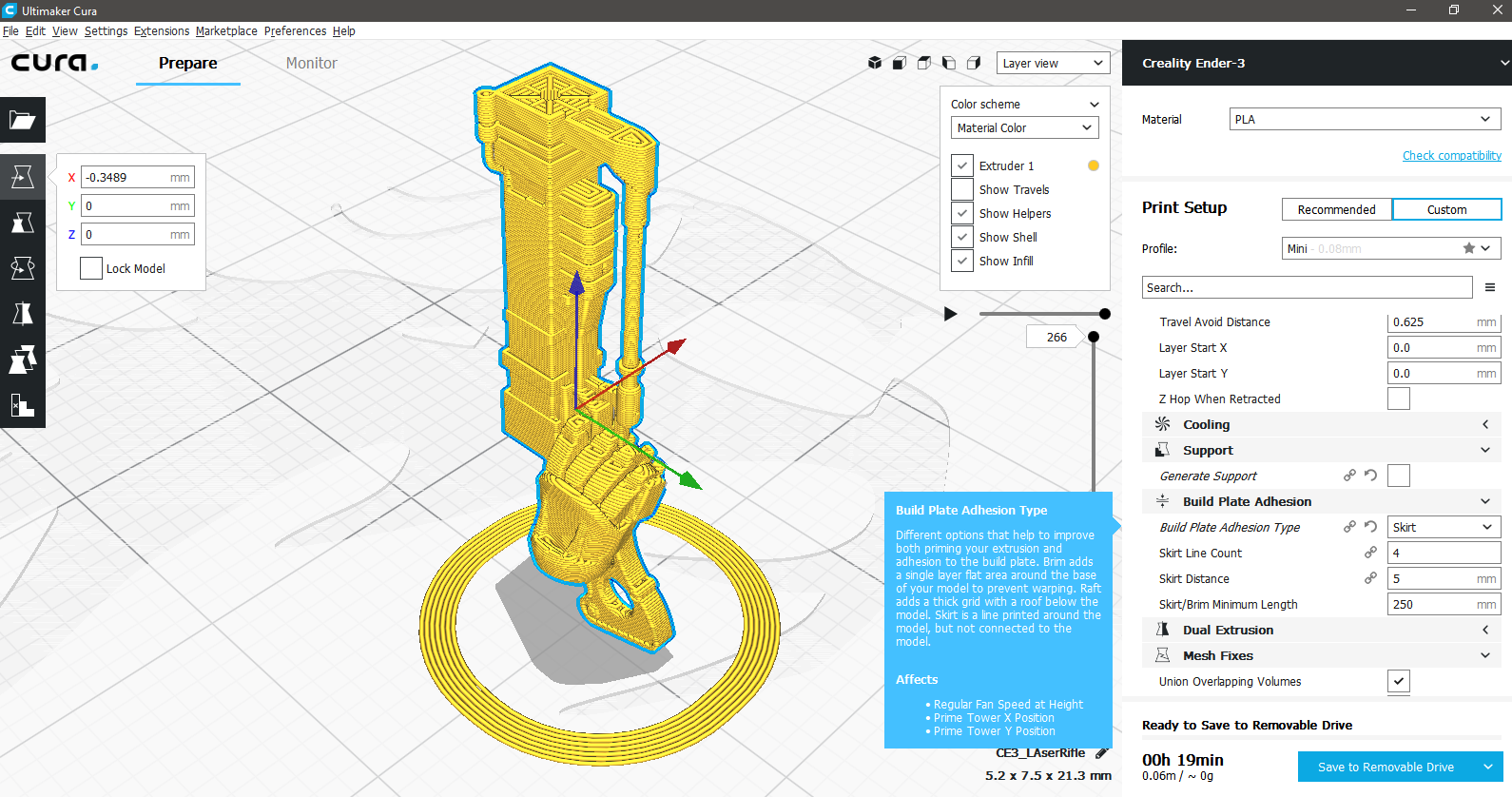Click link icon for Generate Support

(1349, 476)
